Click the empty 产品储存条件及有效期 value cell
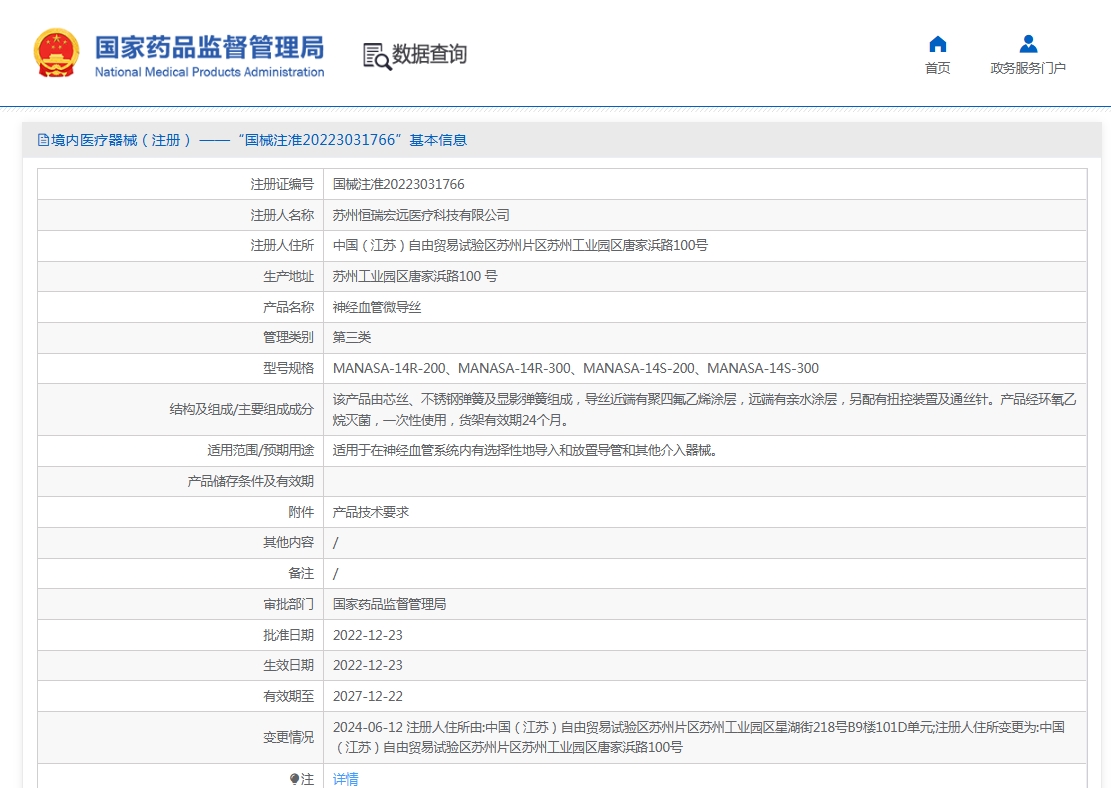Screen dimensions: 1111x788 tap(705, 481)
